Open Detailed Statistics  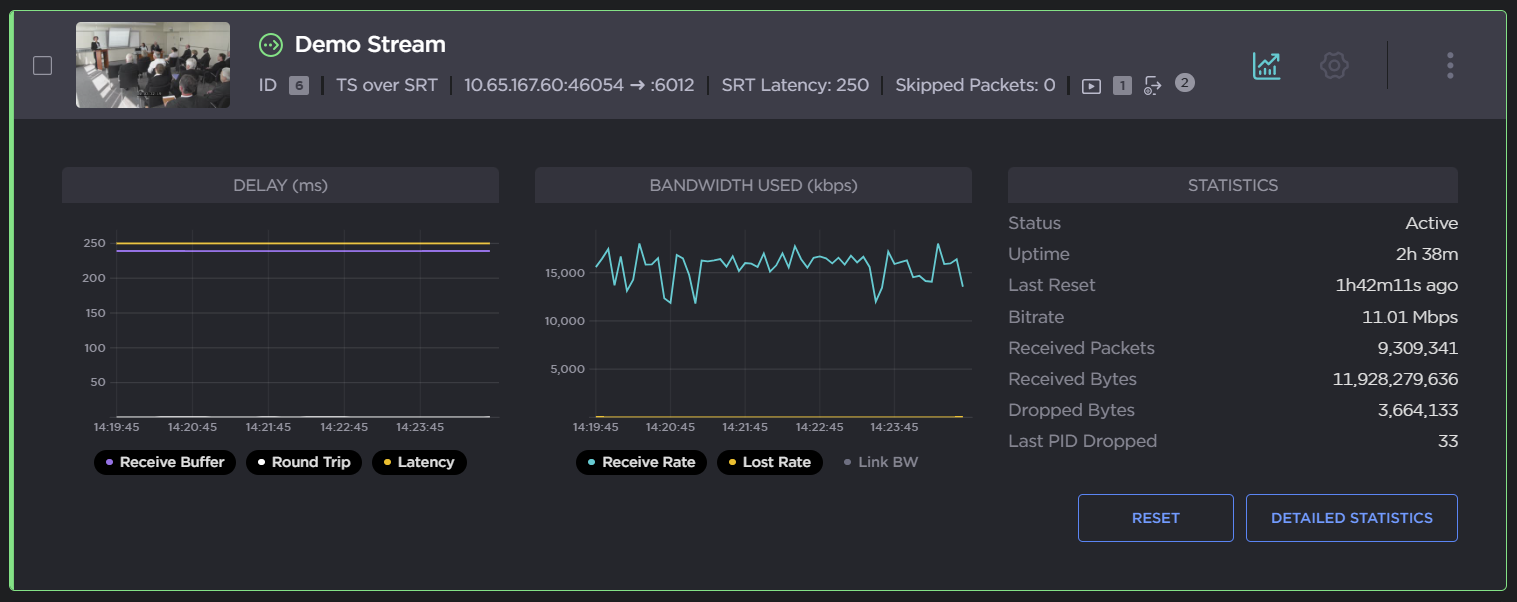[1351, 518]
